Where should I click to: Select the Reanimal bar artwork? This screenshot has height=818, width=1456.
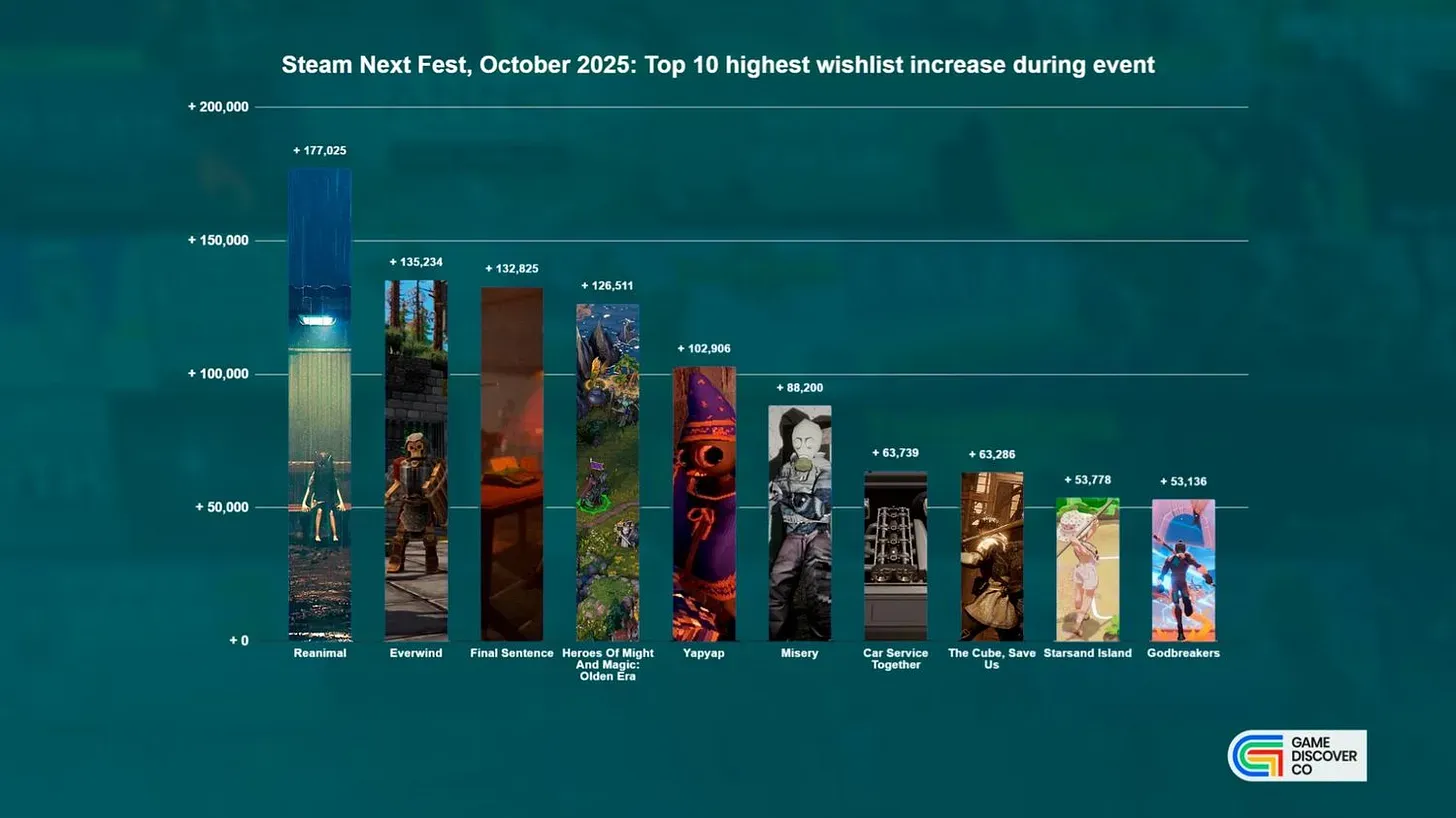319,400
